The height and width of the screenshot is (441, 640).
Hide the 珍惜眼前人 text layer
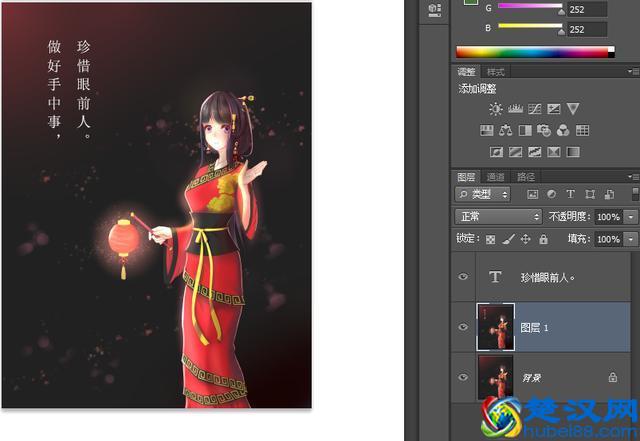(x=462, y=277)
